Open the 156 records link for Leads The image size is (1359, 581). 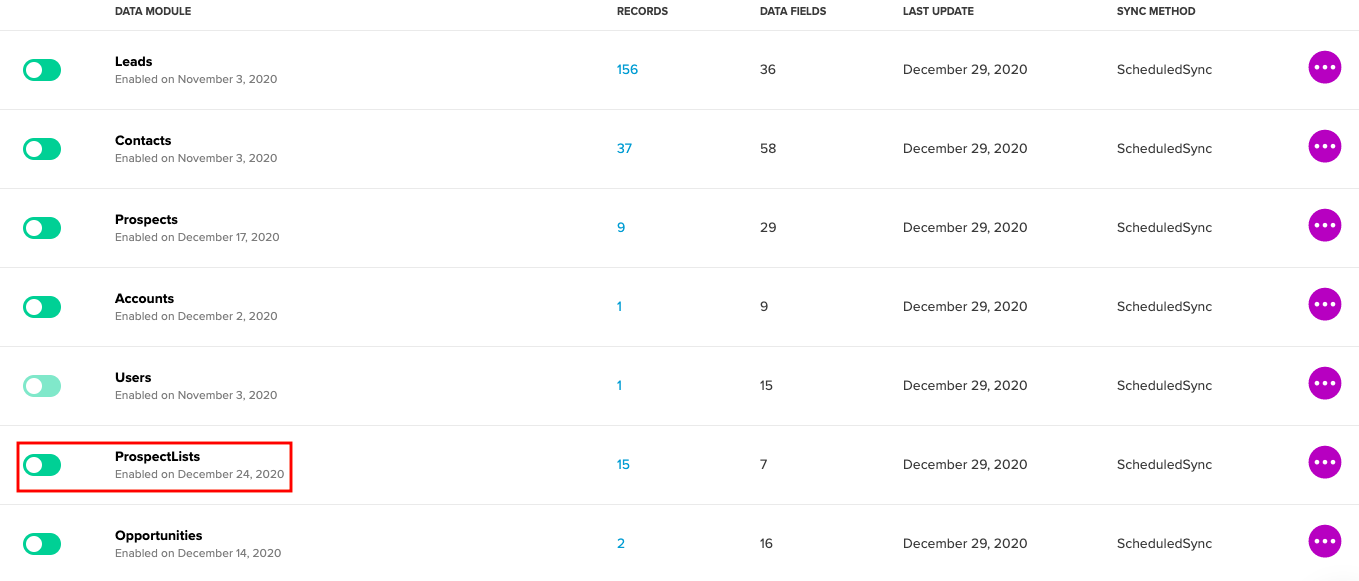627,70
